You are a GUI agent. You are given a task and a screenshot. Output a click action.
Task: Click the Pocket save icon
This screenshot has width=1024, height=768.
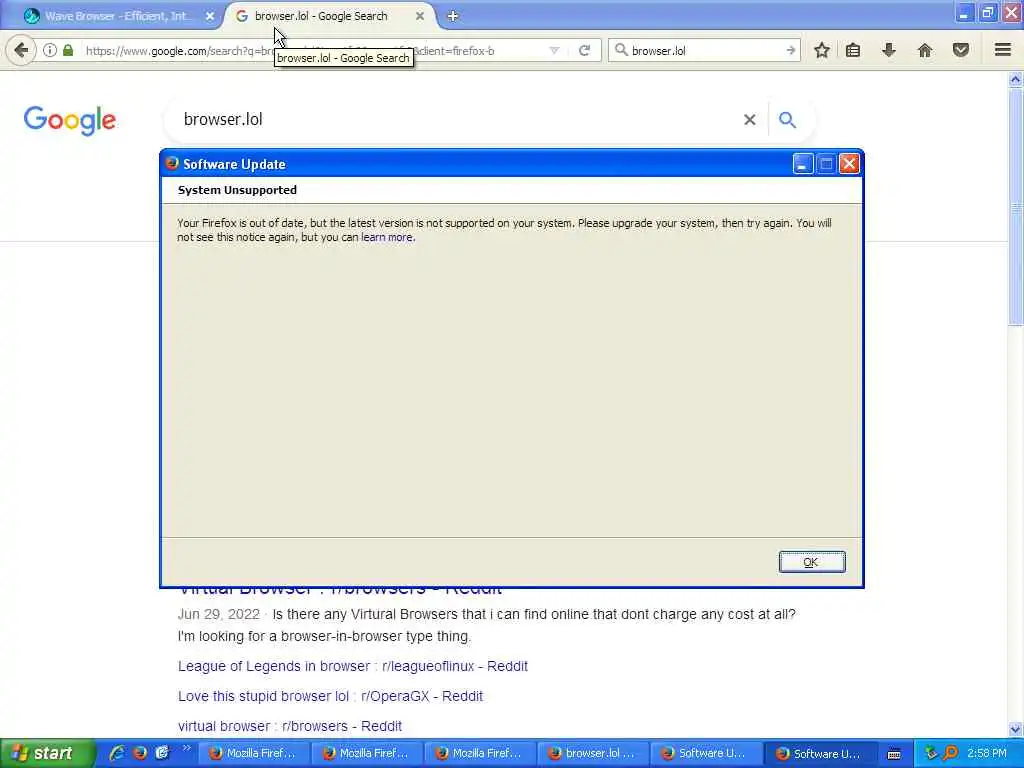click(961, 50)
